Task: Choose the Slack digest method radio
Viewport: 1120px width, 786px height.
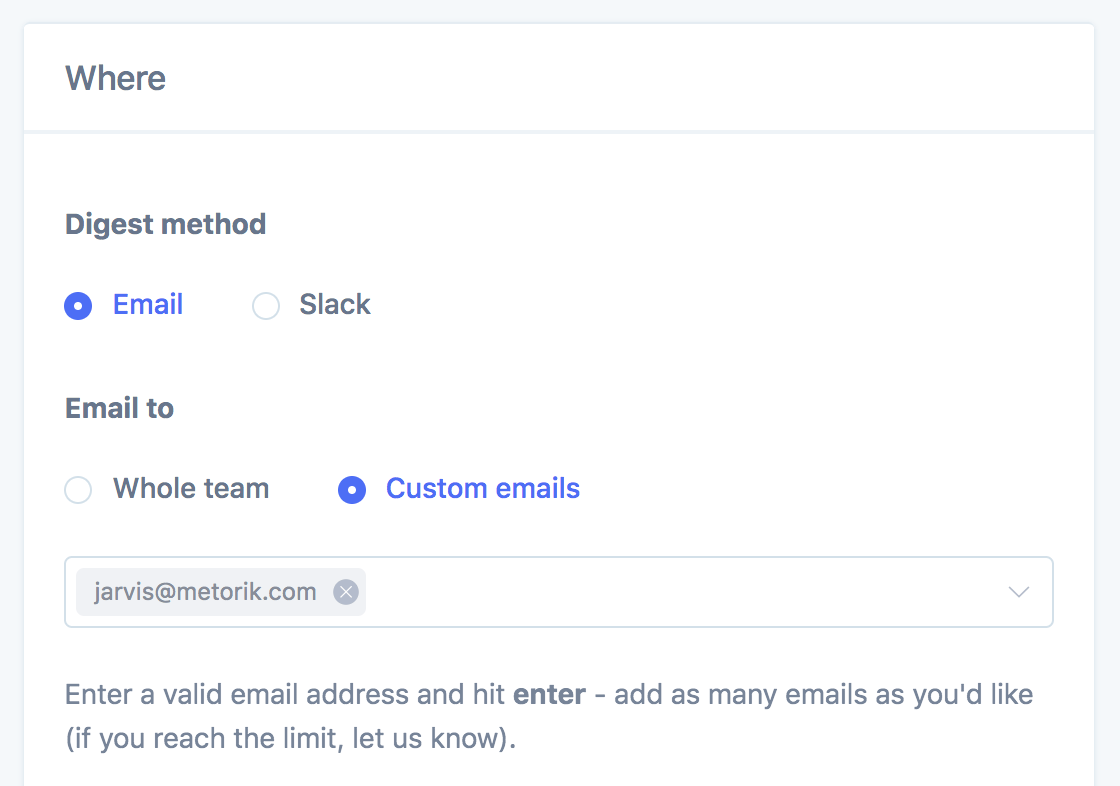Action: [x=266, y=305]
